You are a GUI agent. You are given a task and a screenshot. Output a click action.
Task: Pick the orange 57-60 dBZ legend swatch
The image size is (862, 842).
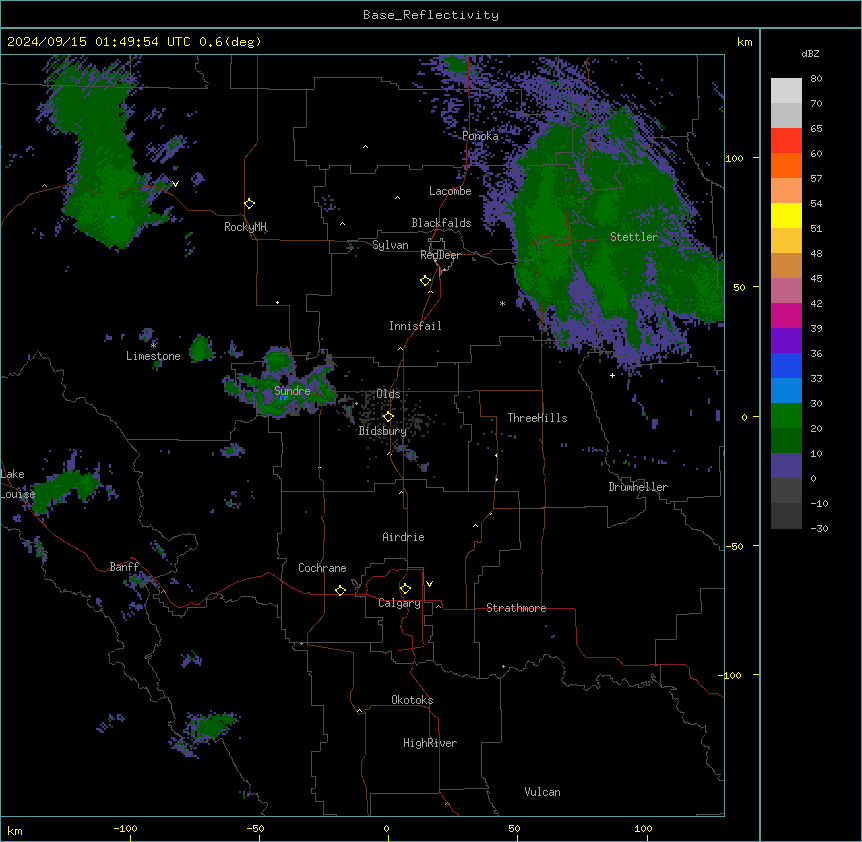pyautogui.click(x=786, y=165)
